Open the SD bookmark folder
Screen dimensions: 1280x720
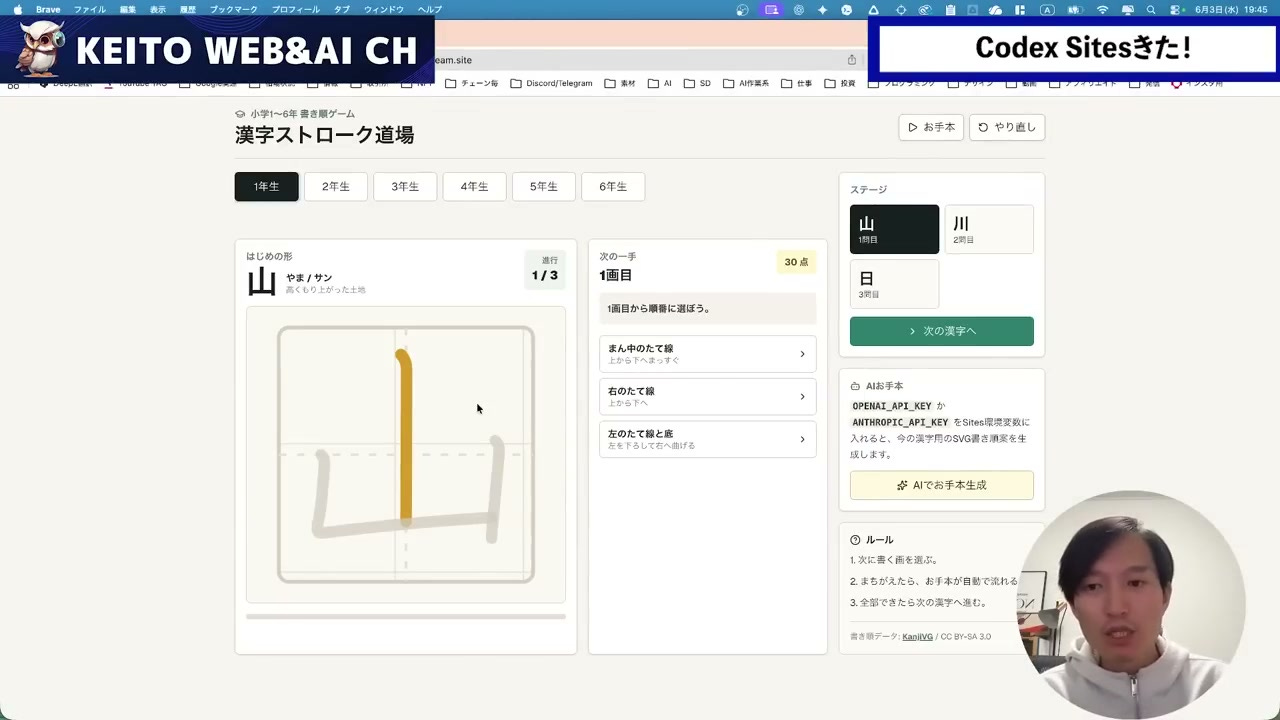point(697,83)
